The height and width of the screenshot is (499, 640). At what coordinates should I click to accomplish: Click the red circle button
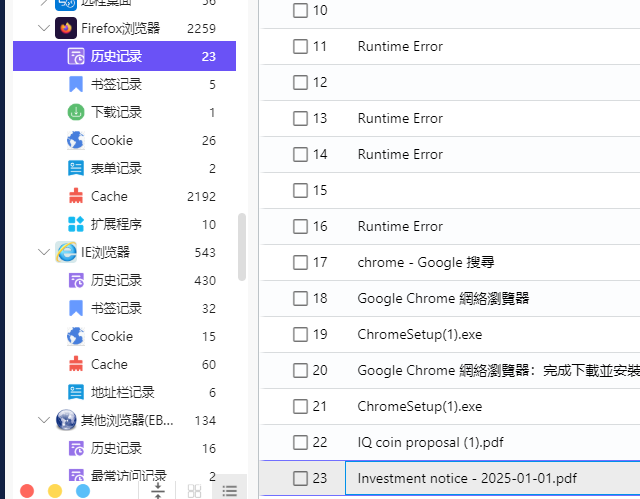point(27,491)
